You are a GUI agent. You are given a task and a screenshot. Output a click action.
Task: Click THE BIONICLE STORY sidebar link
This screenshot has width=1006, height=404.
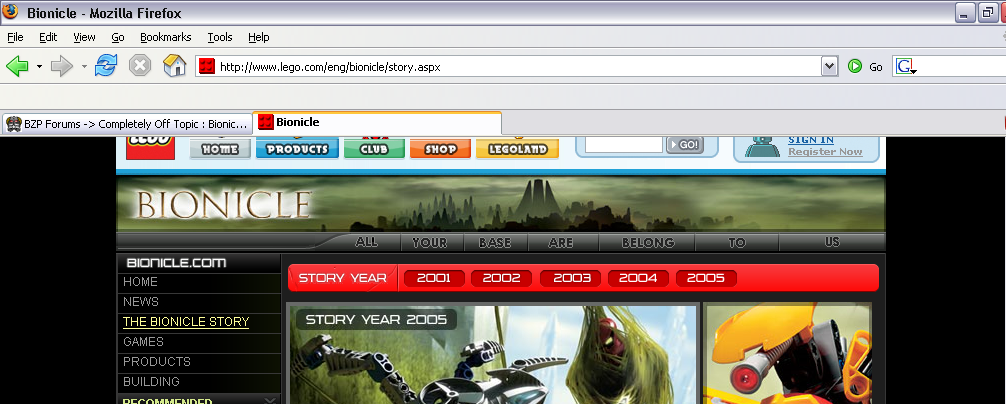[x=186, y=322]
